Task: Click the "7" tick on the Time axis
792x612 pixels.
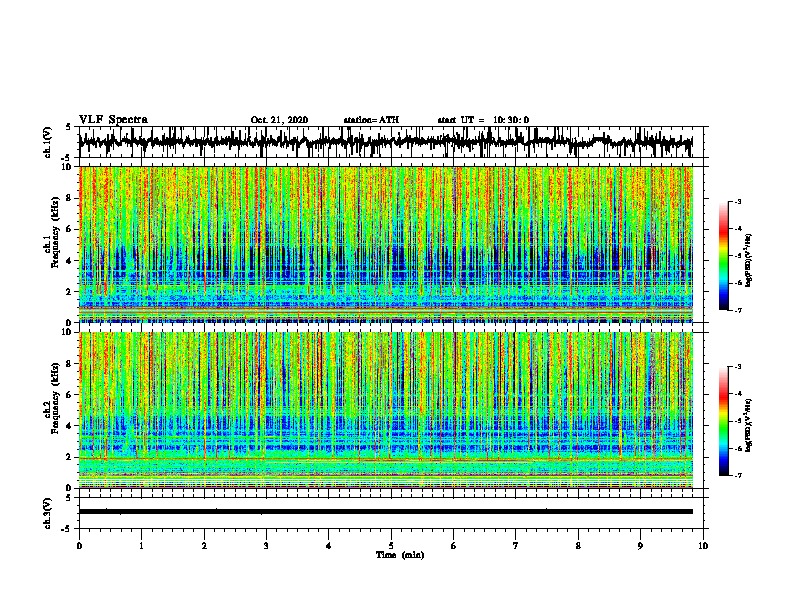Action: 516,546
